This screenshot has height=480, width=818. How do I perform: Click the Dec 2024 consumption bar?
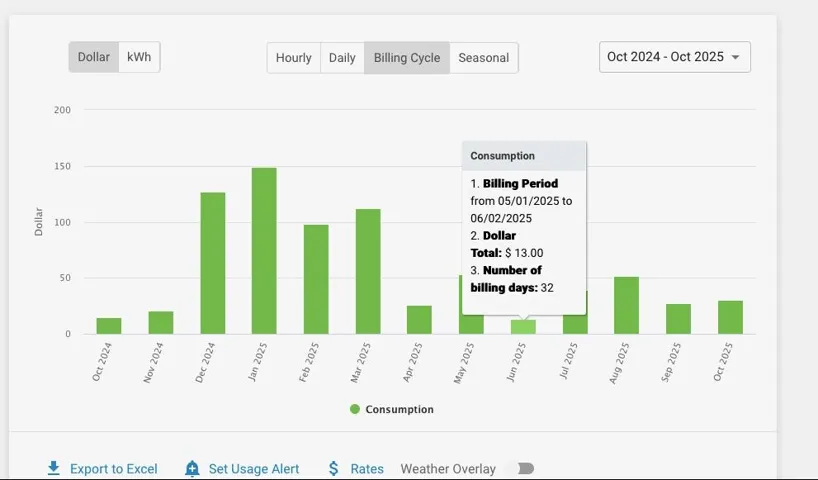pyautogui.click(x=213, y=263)
